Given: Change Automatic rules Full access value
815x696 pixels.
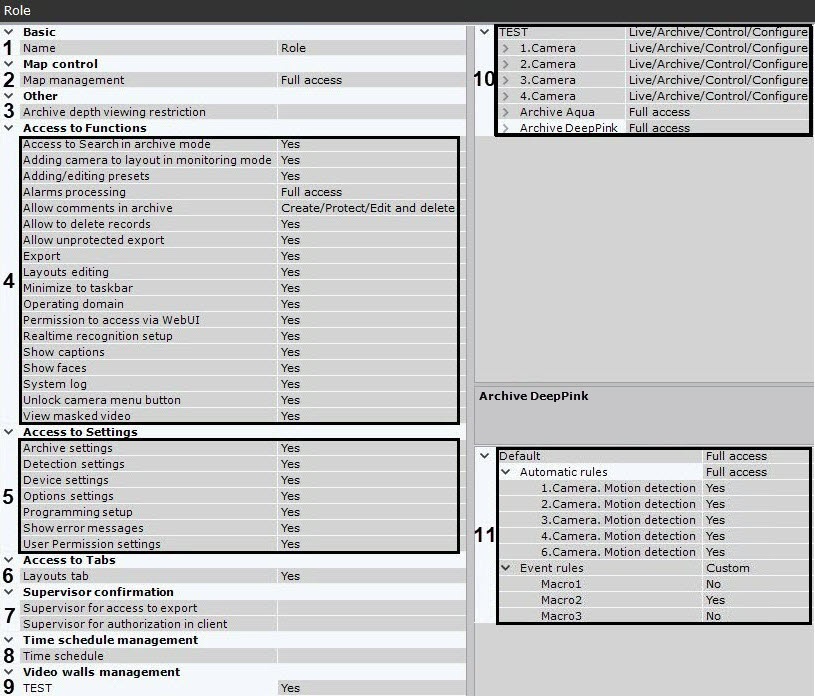Looking at the screenshot, I should click(x=756, y=472).
